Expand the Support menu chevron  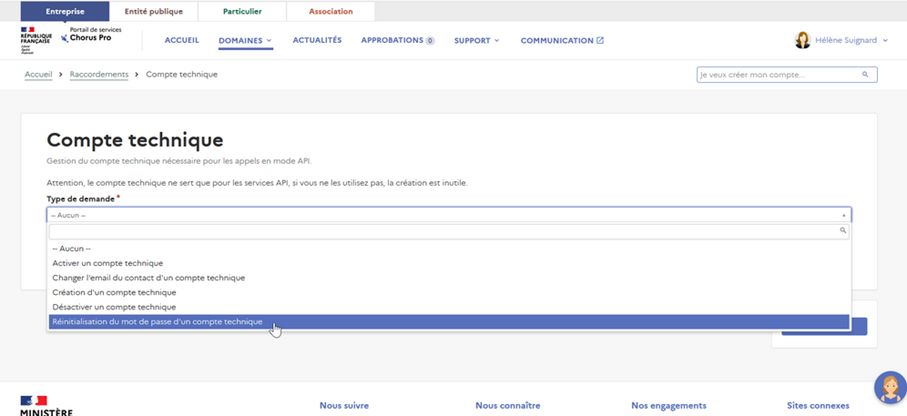point(496,41)
